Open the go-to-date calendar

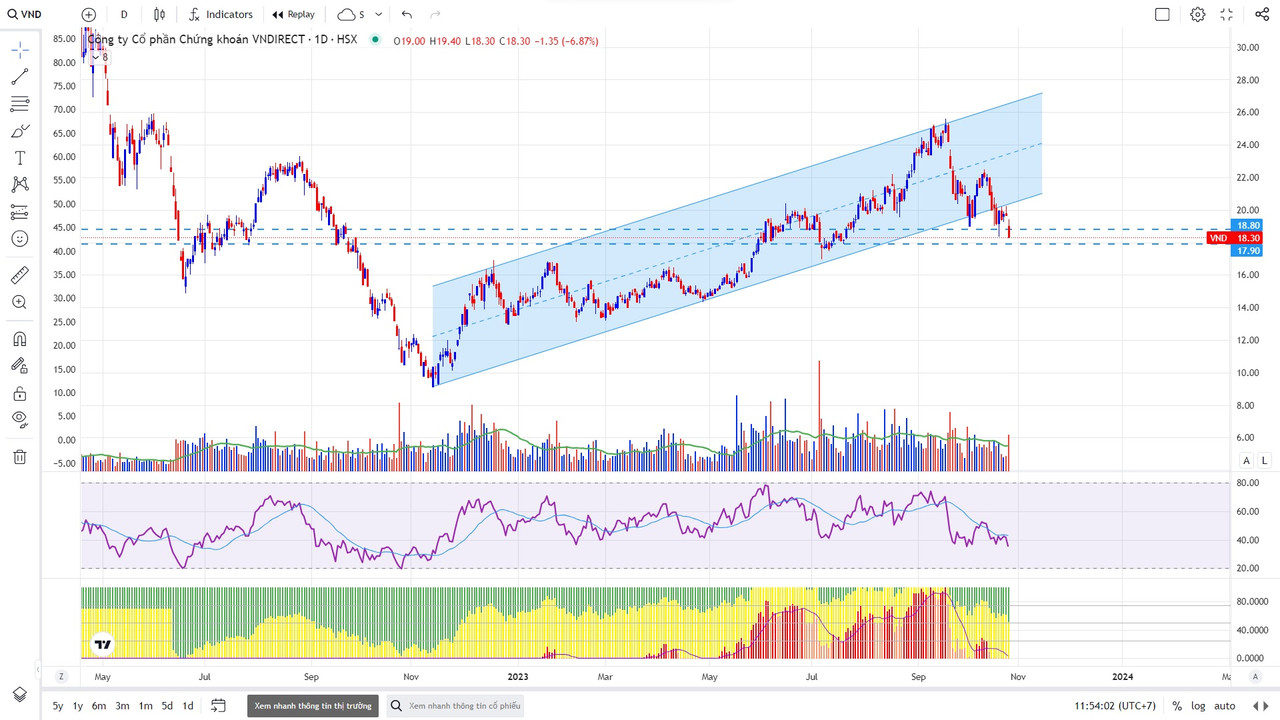[219, 706]
